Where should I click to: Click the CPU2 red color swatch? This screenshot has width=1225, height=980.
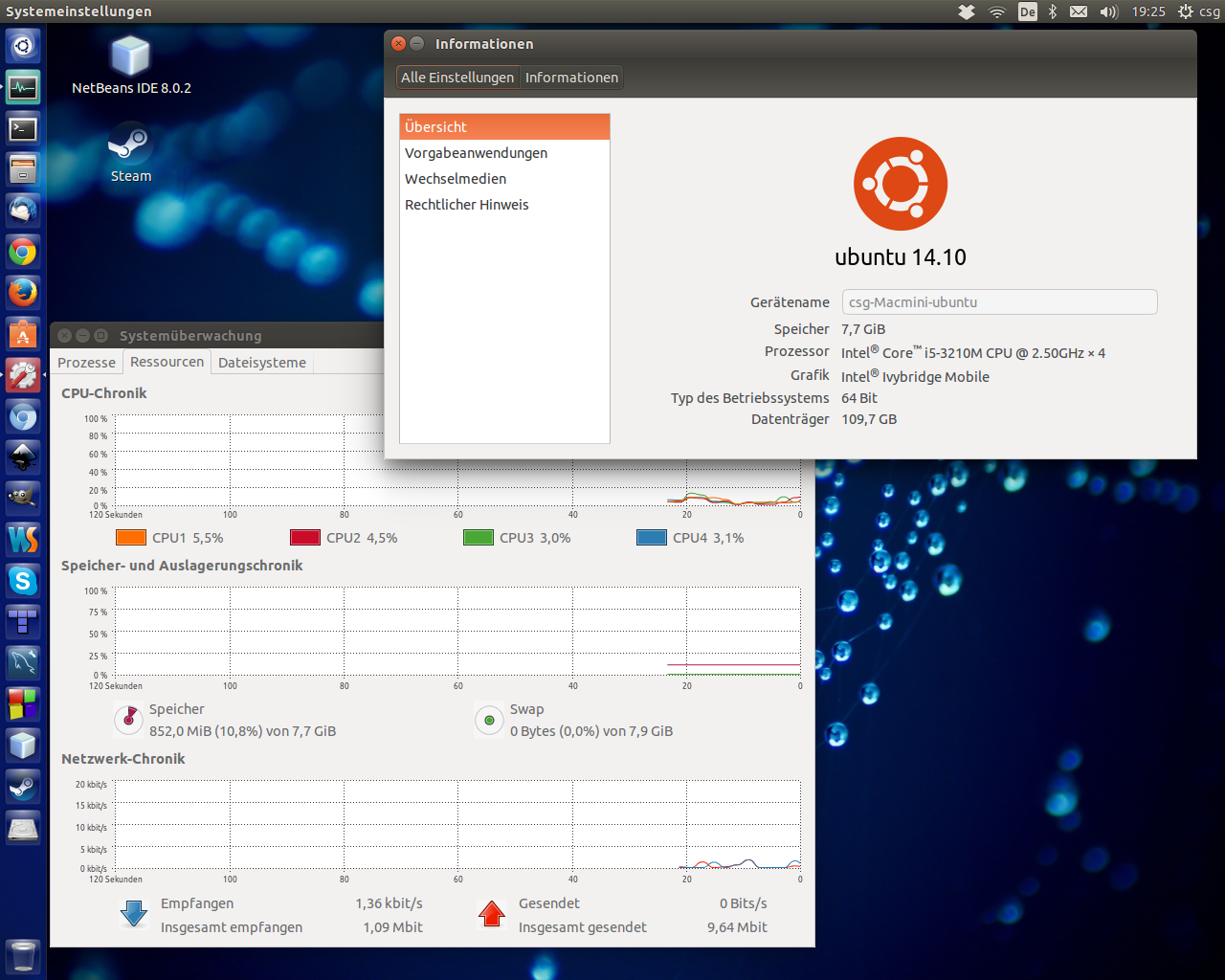[305, 538]
